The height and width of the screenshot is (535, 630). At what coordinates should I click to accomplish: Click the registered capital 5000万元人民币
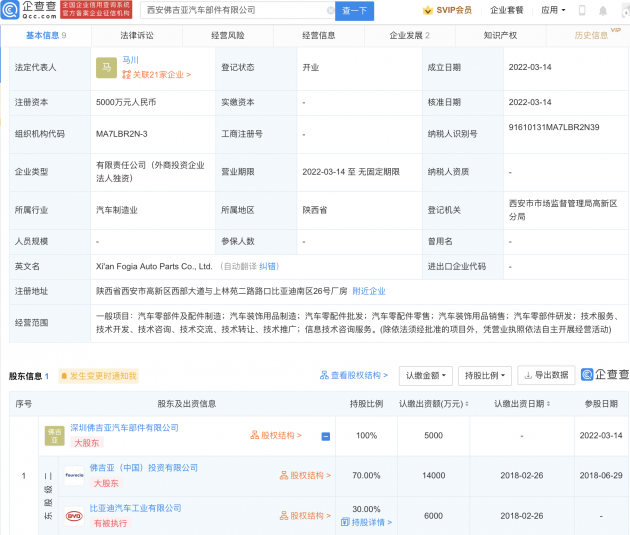pyautogui.click(x=126, y=102)
